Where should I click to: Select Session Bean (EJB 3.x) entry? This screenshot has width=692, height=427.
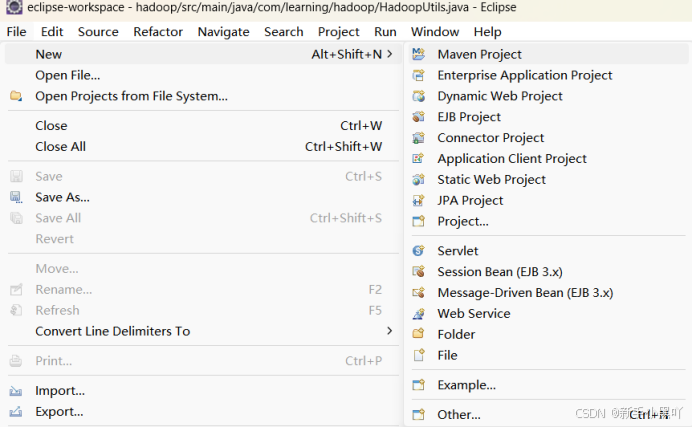548,271
